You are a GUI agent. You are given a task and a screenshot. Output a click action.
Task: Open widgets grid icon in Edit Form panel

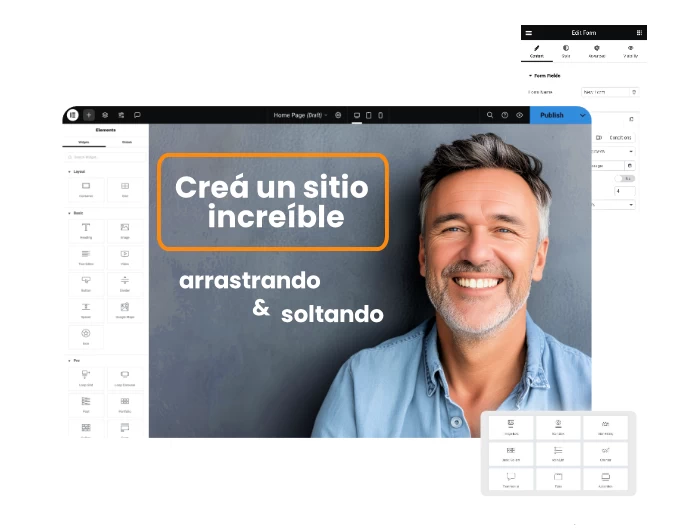coord(639,33)
